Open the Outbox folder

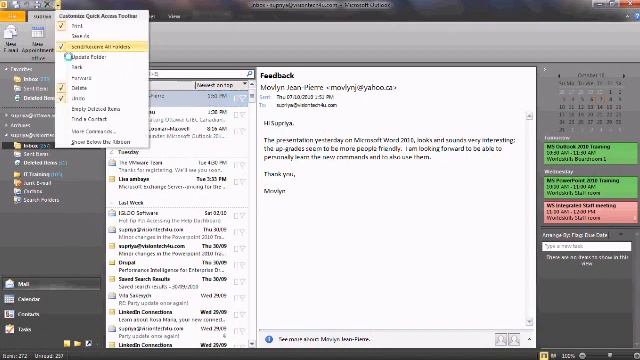pyautogui.click(x=33, y=191)
